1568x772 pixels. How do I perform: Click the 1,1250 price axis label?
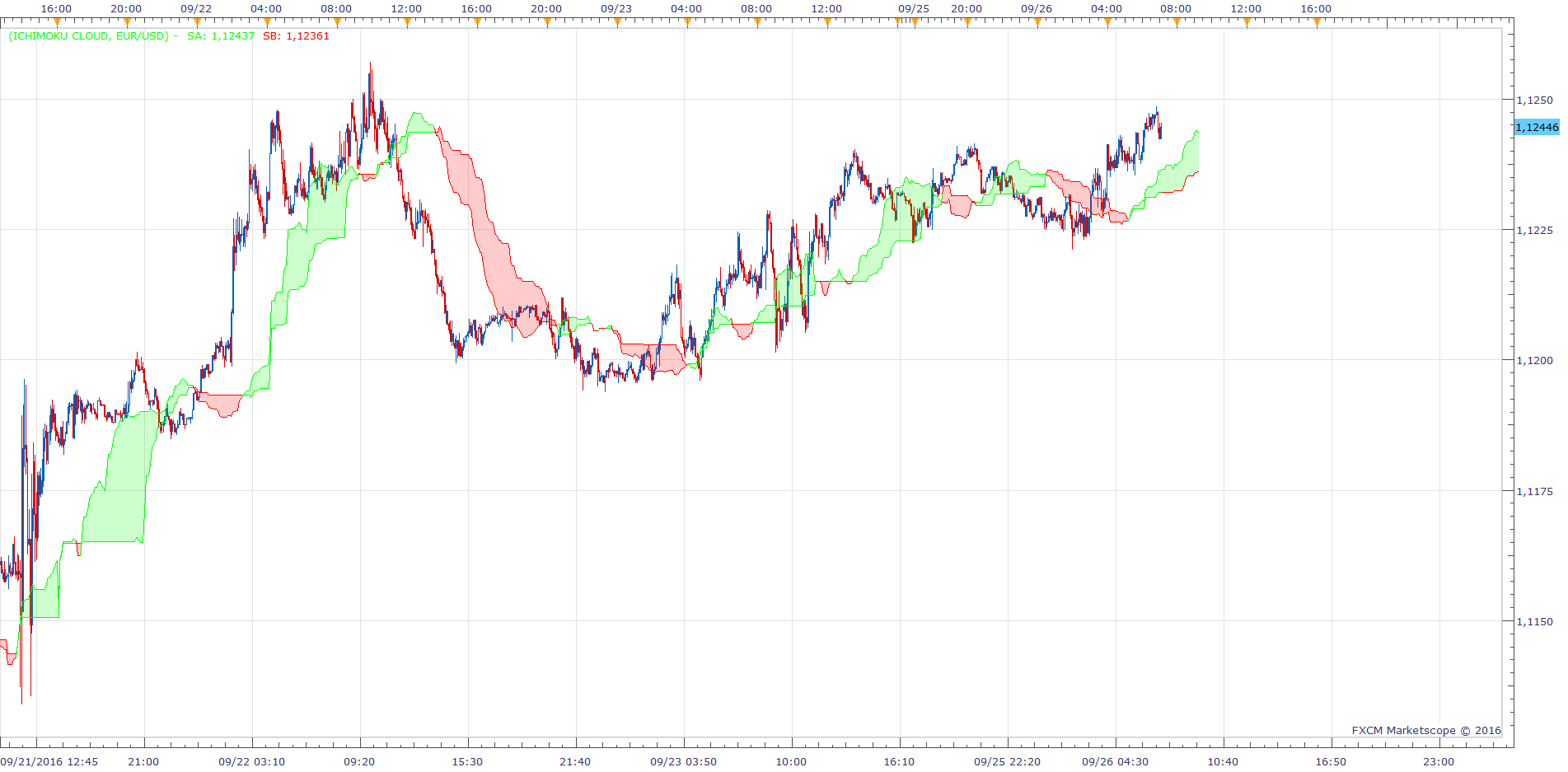click(1535, 100)
